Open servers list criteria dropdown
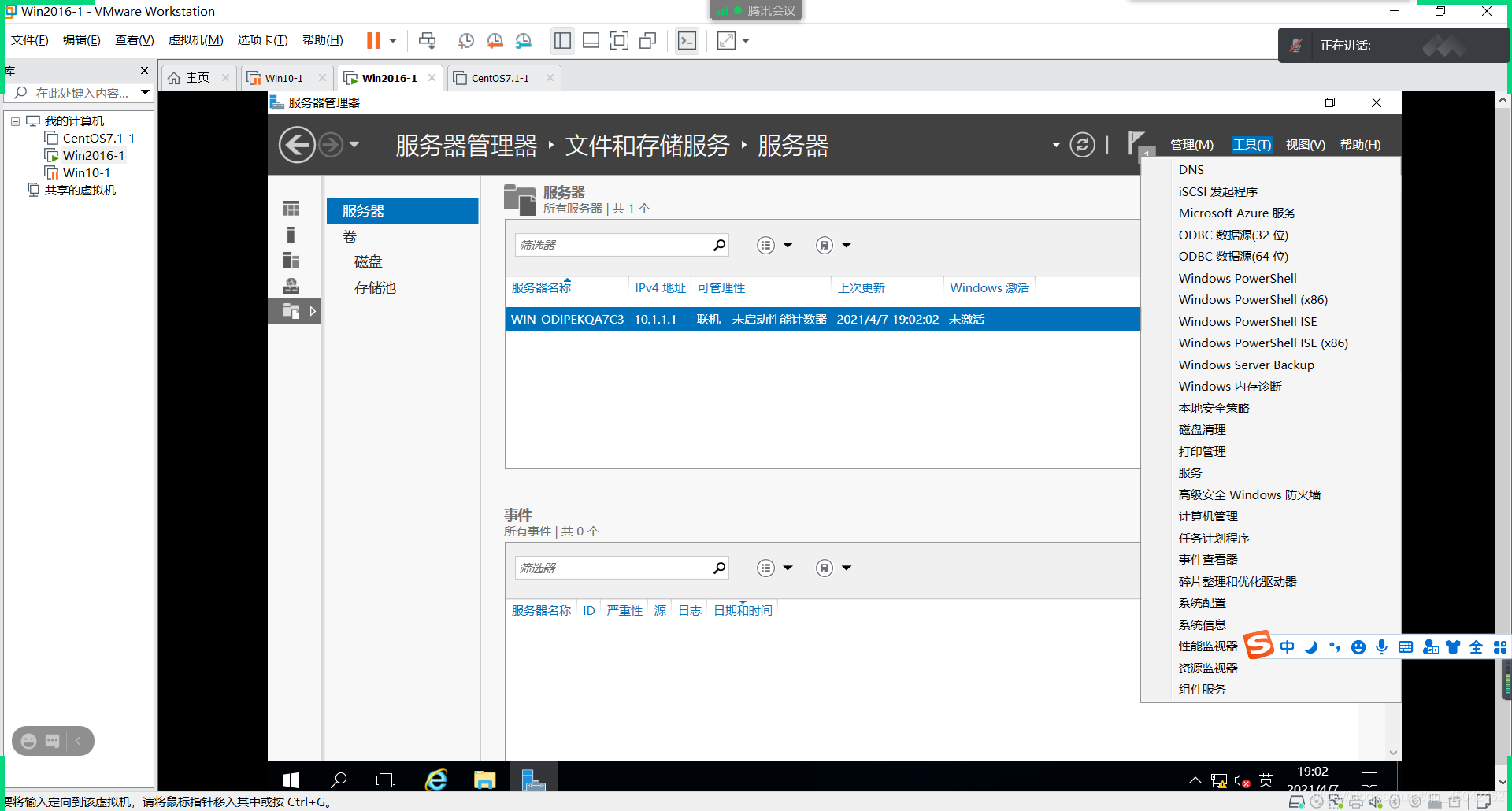 (774, 245)
